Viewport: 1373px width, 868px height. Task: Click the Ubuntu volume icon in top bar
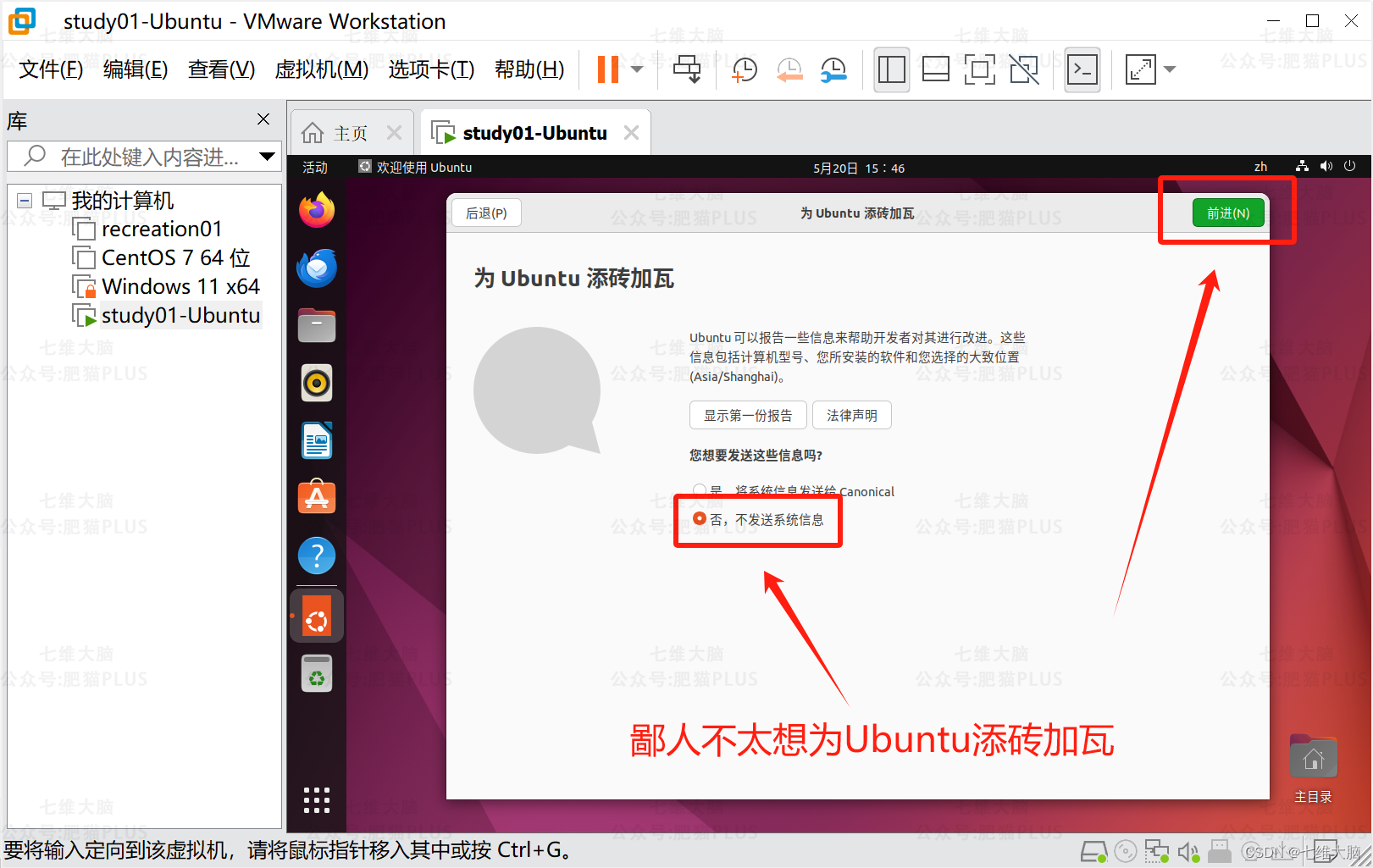[x=1326, y=167]
